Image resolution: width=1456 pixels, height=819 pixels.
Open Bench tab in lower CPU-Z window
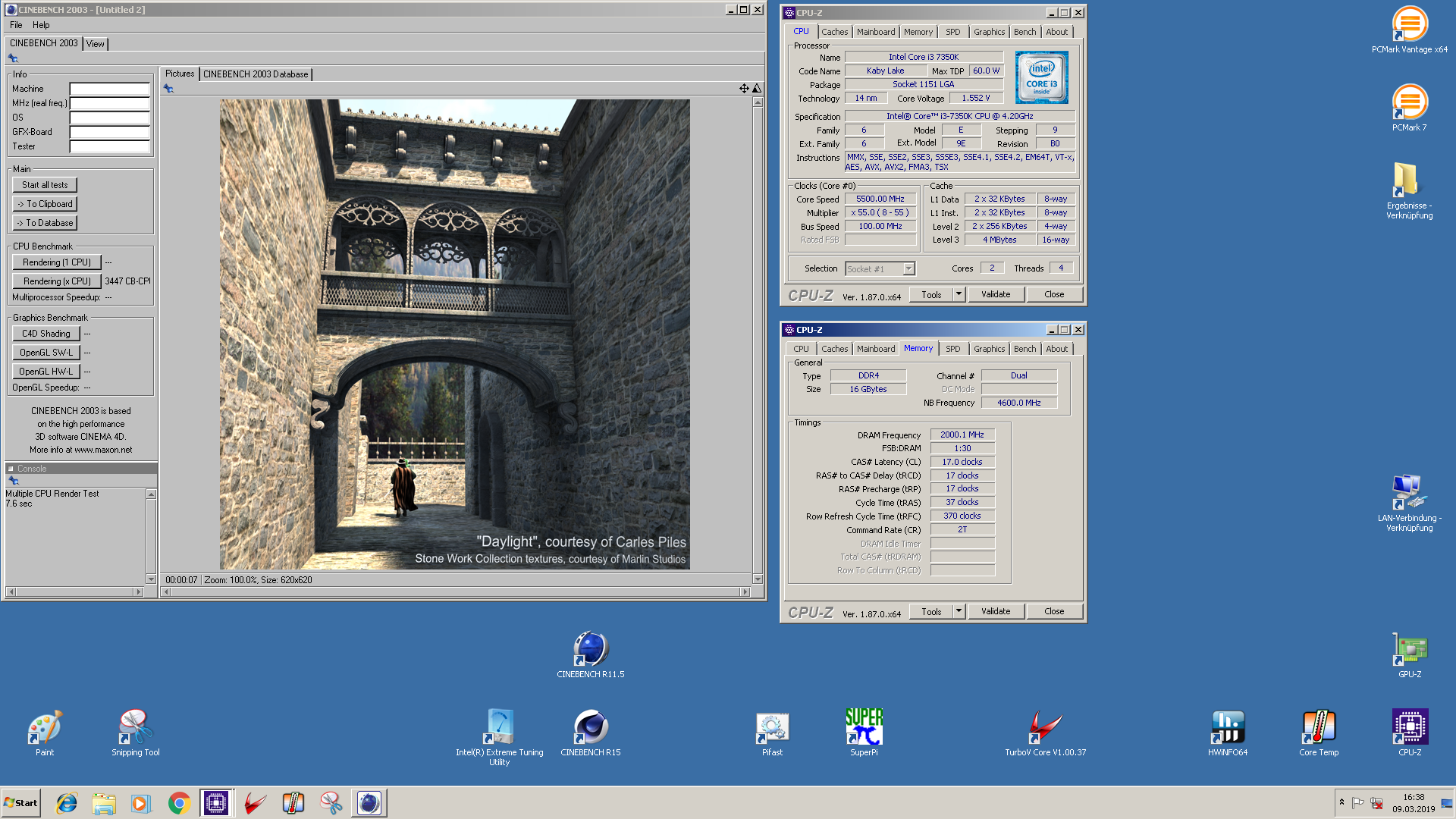point(1025,349)
